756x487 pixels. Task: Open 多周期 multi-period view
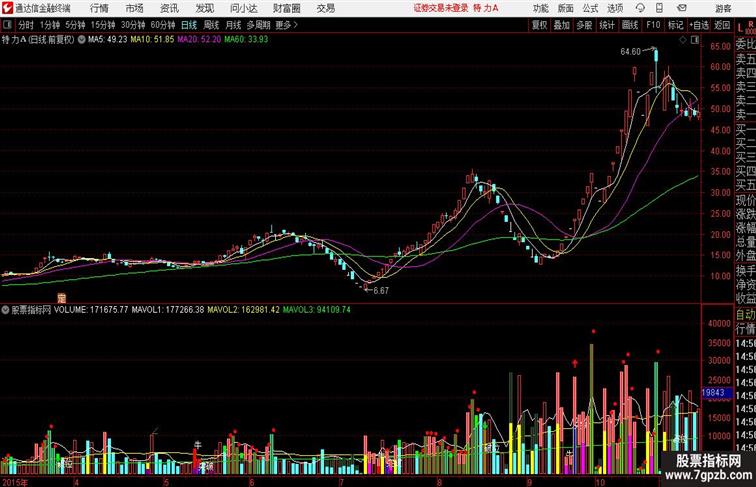click(259, 25)
